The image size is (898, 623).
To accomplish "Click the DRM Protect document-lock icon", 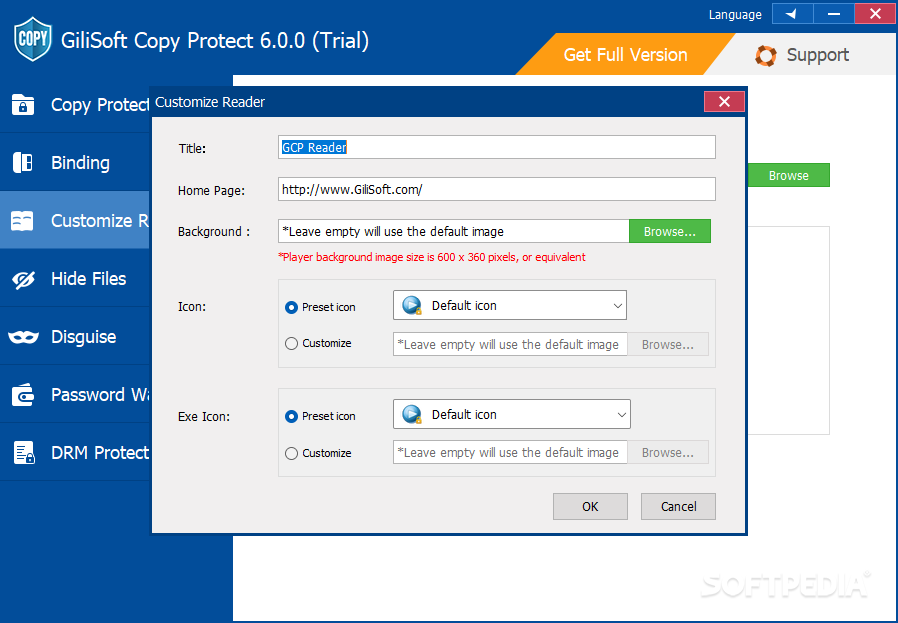I will pyautogui.click(x=23, y=452).
